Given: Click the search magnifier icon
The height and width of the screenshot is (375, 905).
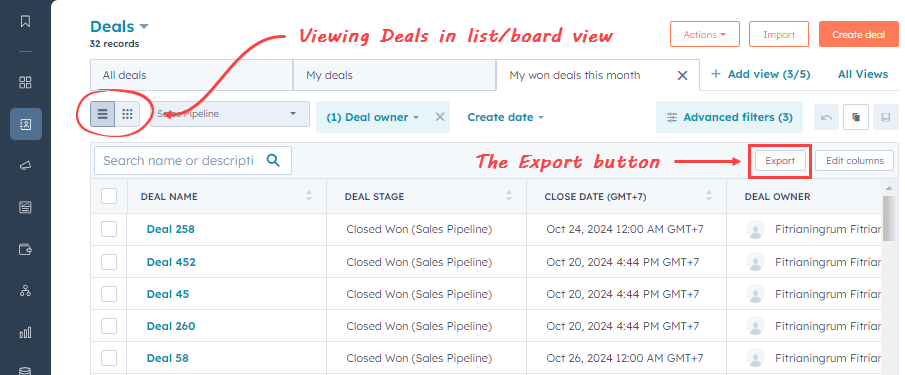Looking at the screenshot, I should click(x=273, y=160).
